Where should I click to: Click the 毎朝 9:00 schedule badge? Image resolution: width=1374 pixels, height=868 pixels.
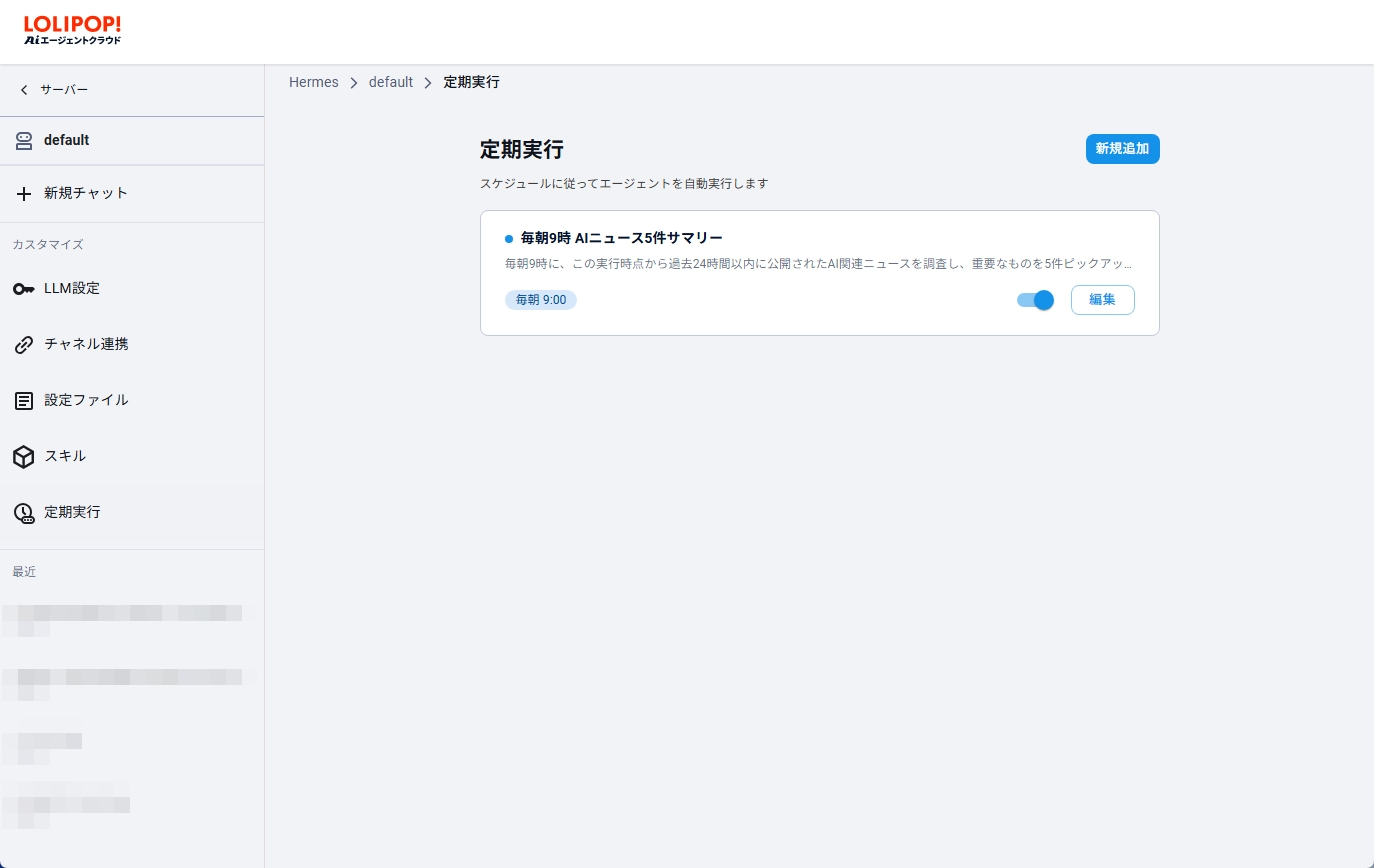click(541, 300)
